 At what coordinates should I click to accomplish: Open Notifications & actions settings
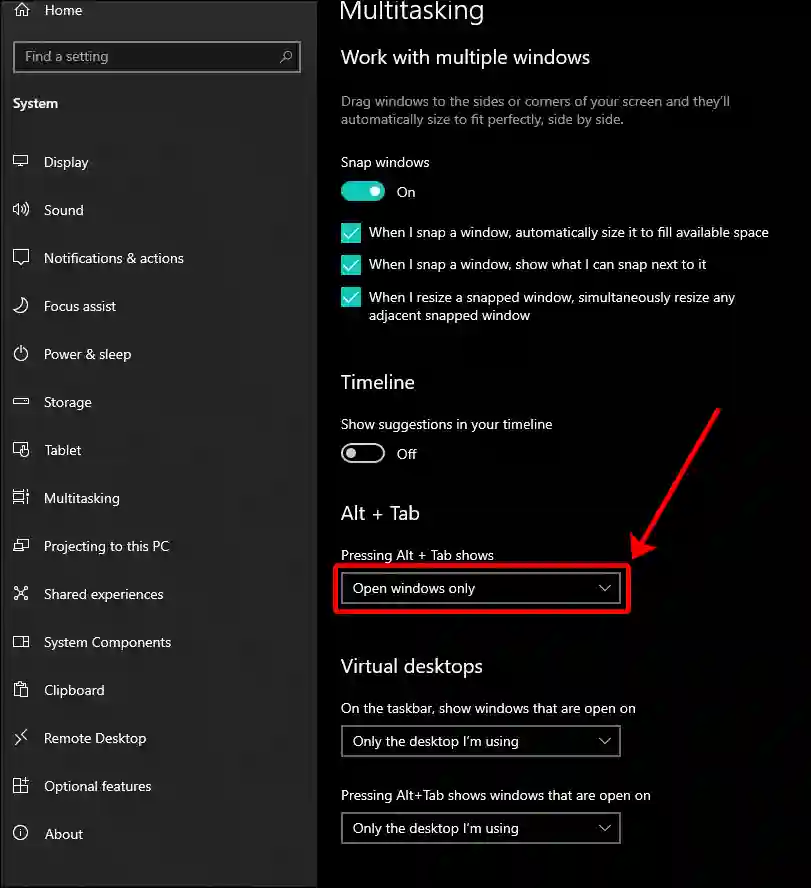(x=114, y=258)
